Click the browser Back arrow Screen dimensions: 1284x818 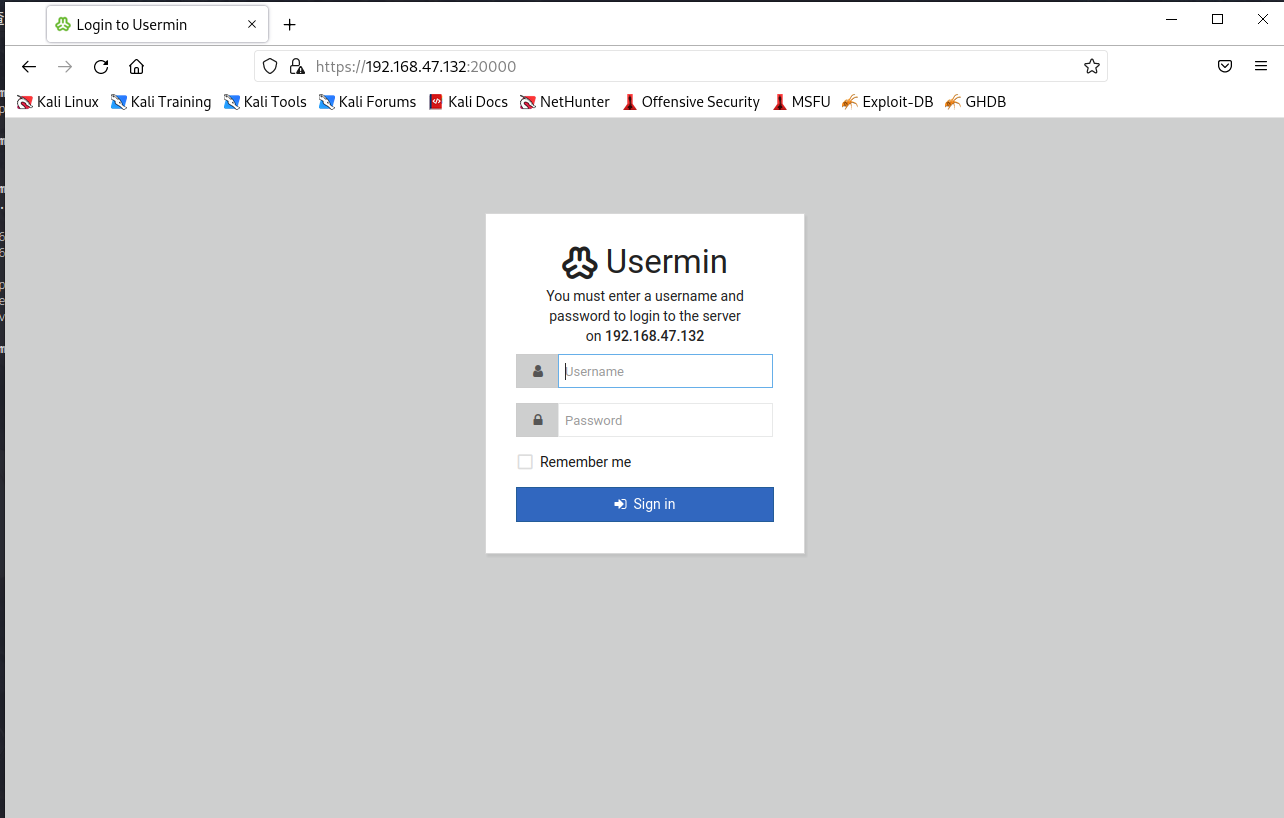point(29,67)
